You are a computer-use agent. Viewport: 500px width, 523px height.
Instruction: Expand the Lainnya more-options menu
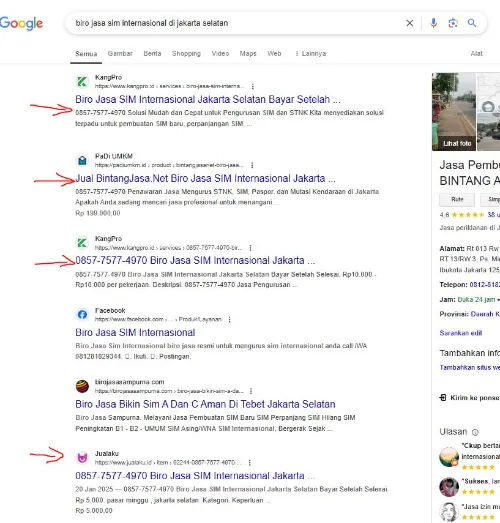pos(311,53)
